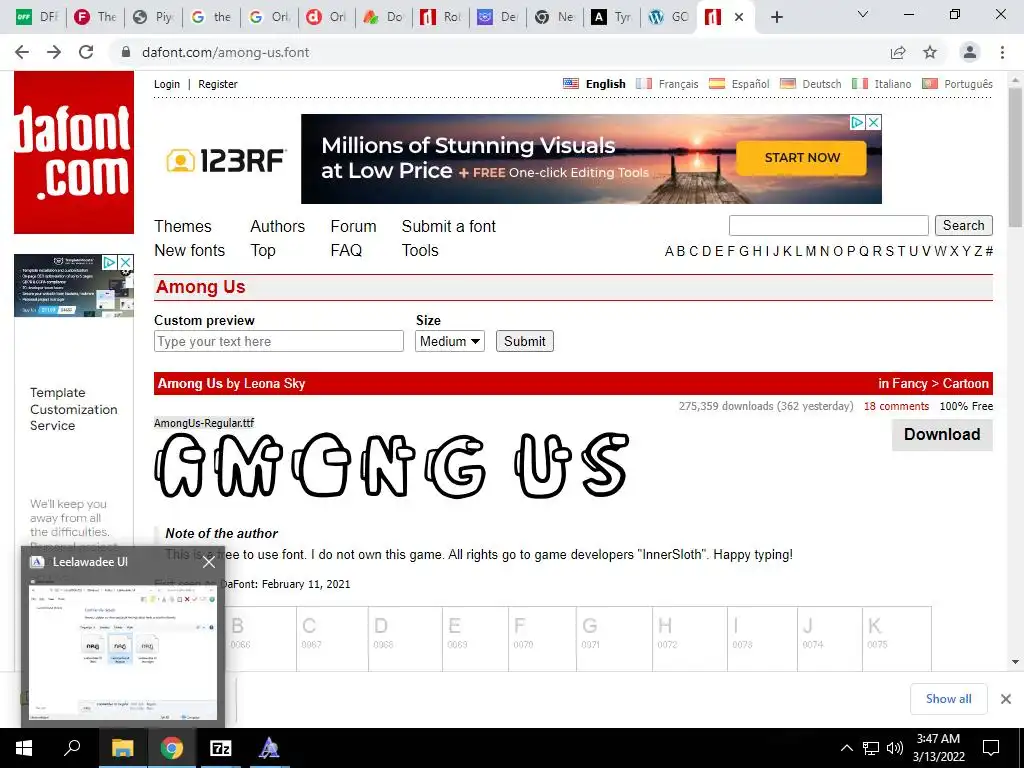The height and width of the screenshot is (768, 1024).
Task: Open Submit a font page
Action: tap(449, 226)
